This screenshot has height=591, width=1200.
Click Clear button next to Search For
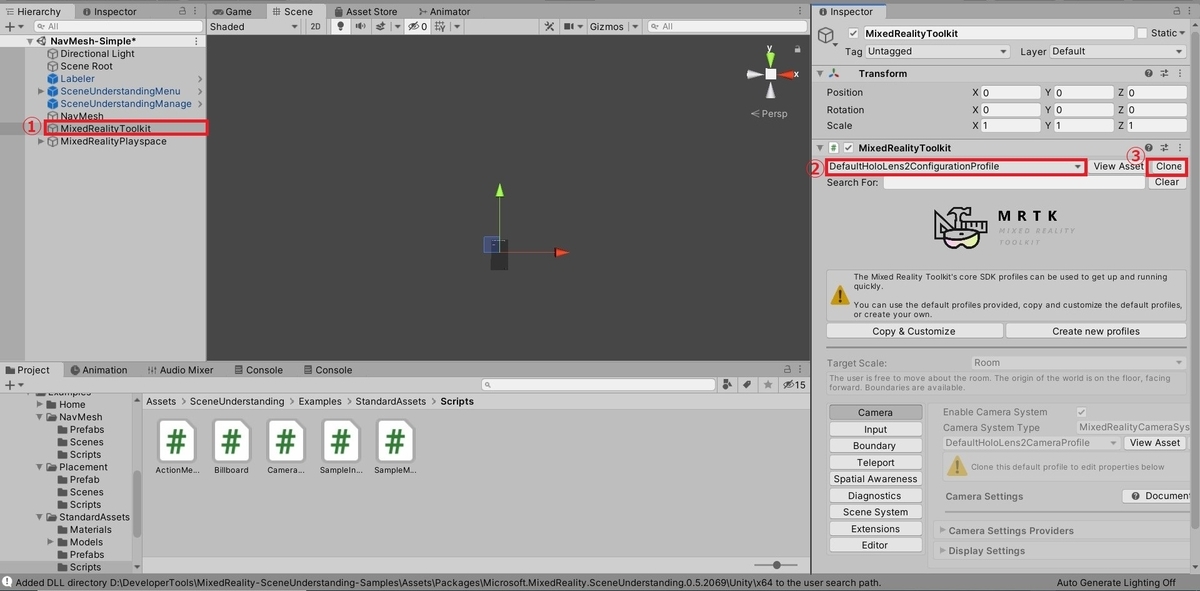pyautogui.click(x=1167, y=183)
